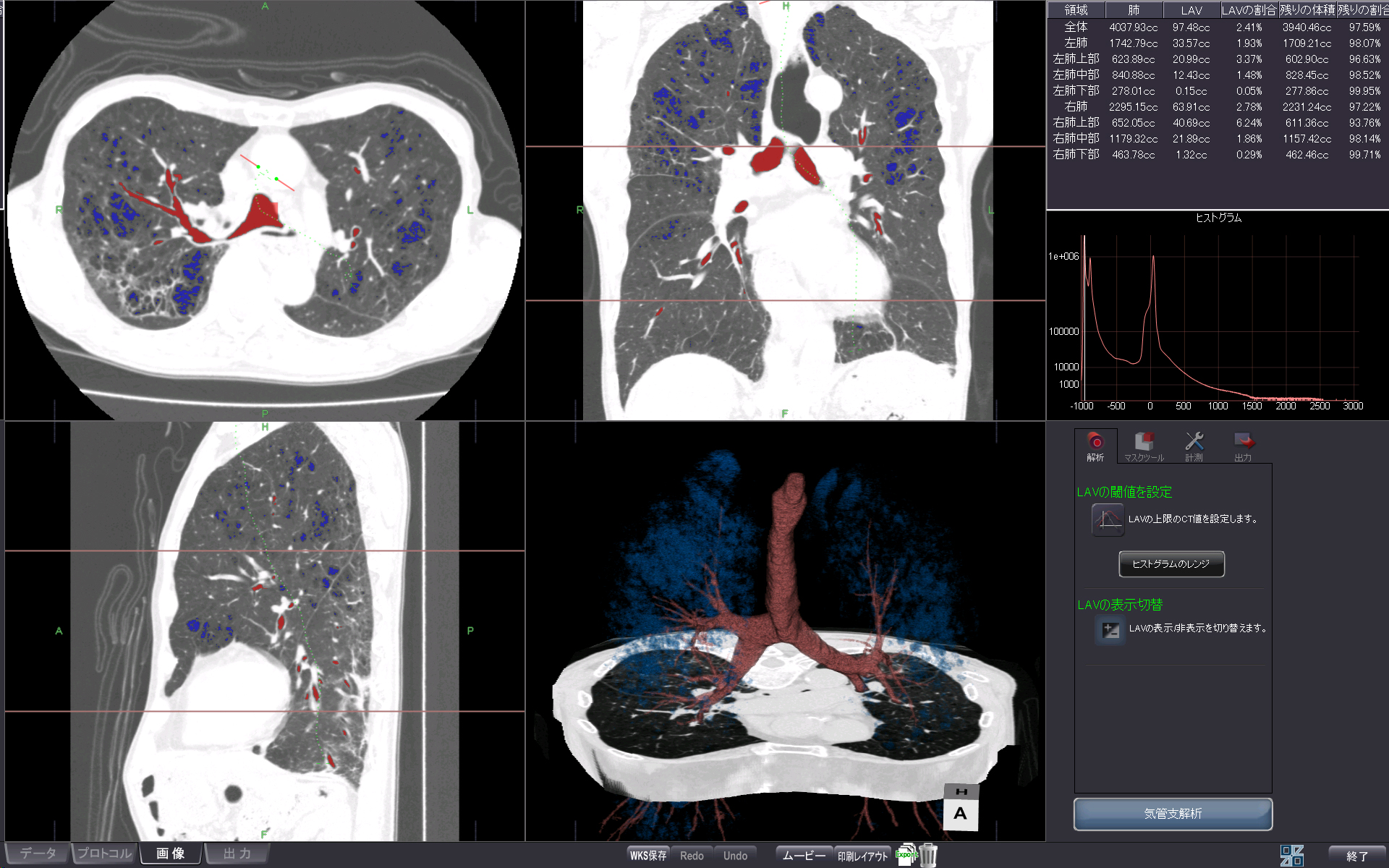Click the trash can delete icon

pos(928,856)
